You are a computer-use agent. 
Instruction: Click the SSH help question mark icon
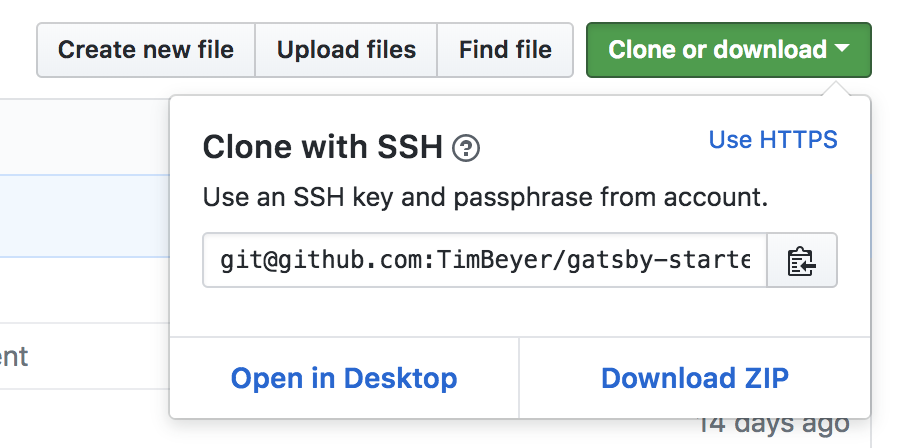tap(465, 149)
